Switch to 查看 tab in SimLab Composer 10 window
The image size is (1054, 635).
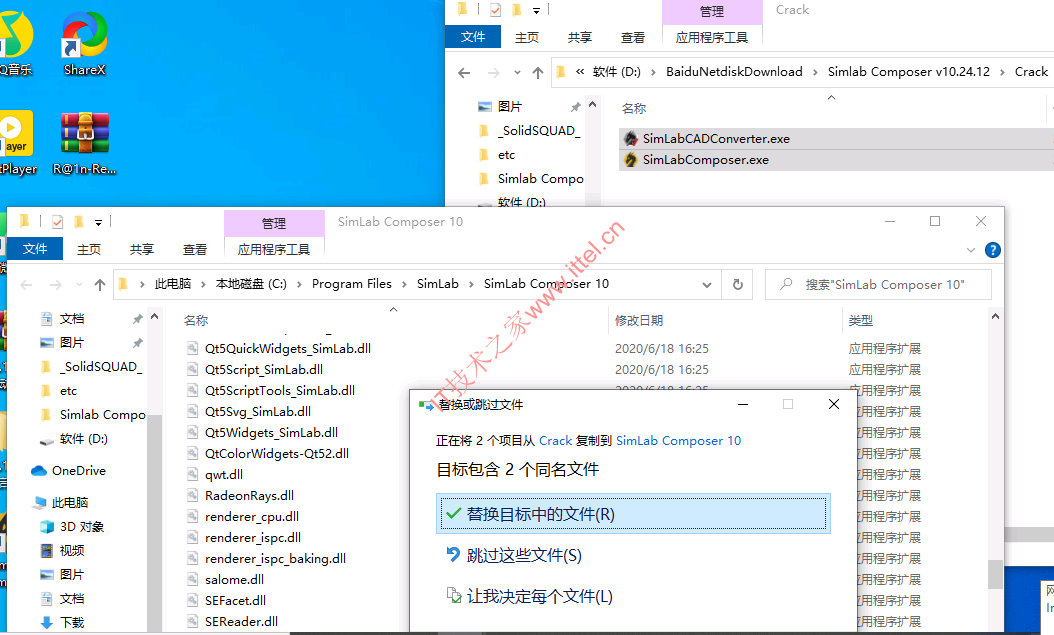(195, 249)
